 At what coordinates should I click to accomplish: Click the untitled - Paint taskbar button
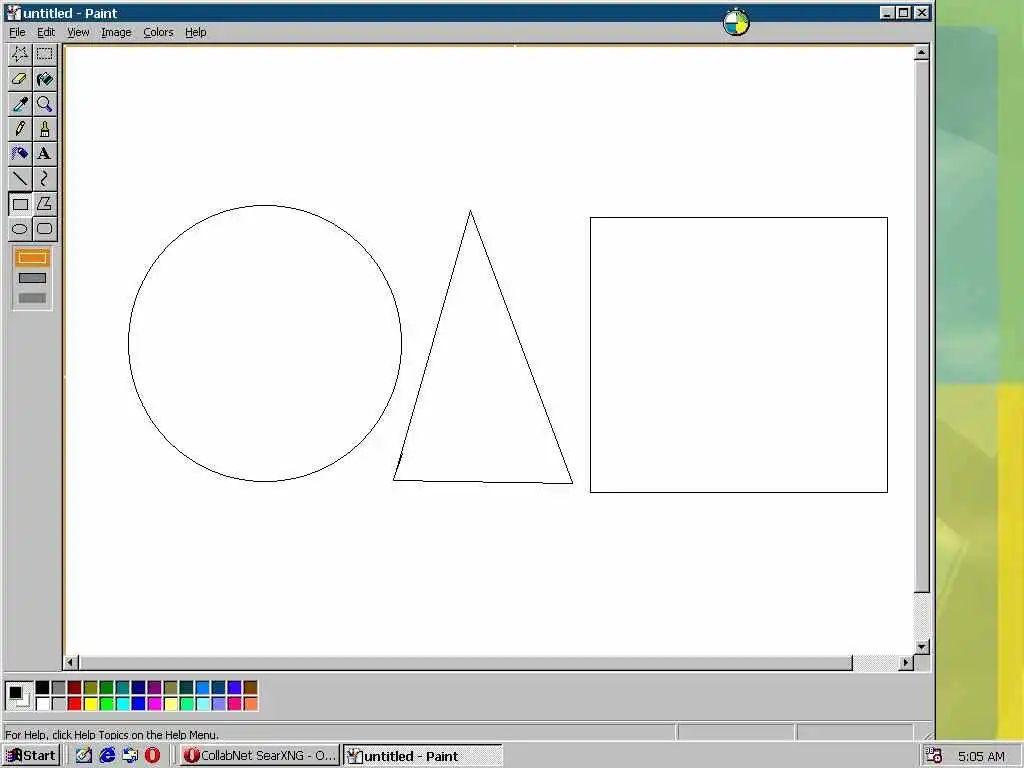tap(423, 756)
